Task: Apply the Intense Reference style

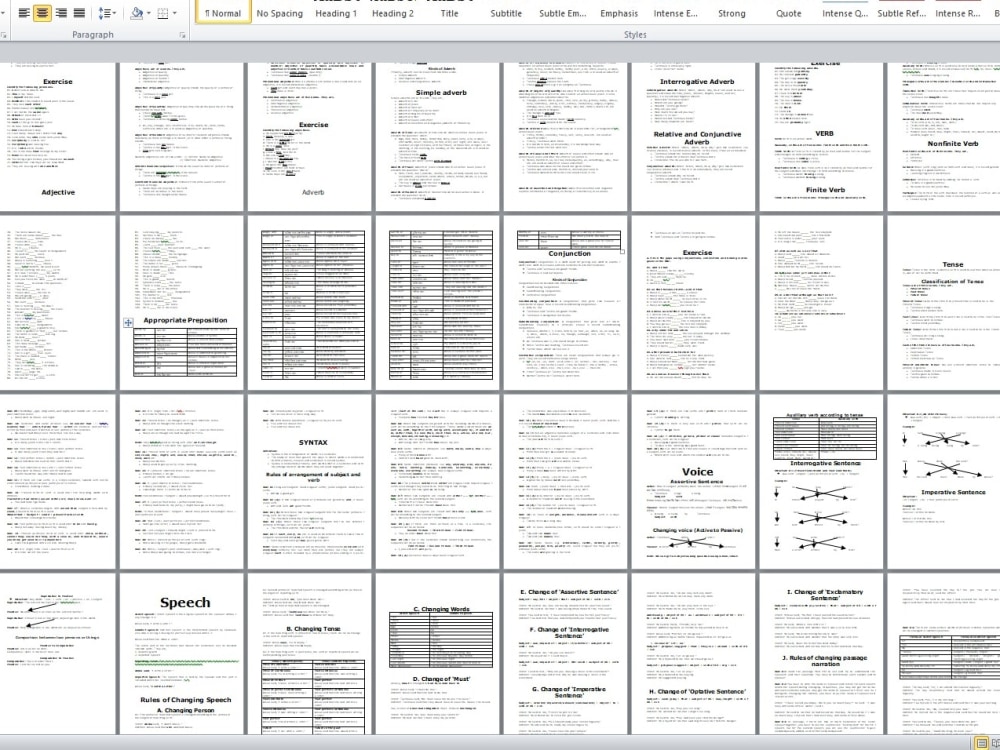Action: point(957,13)
